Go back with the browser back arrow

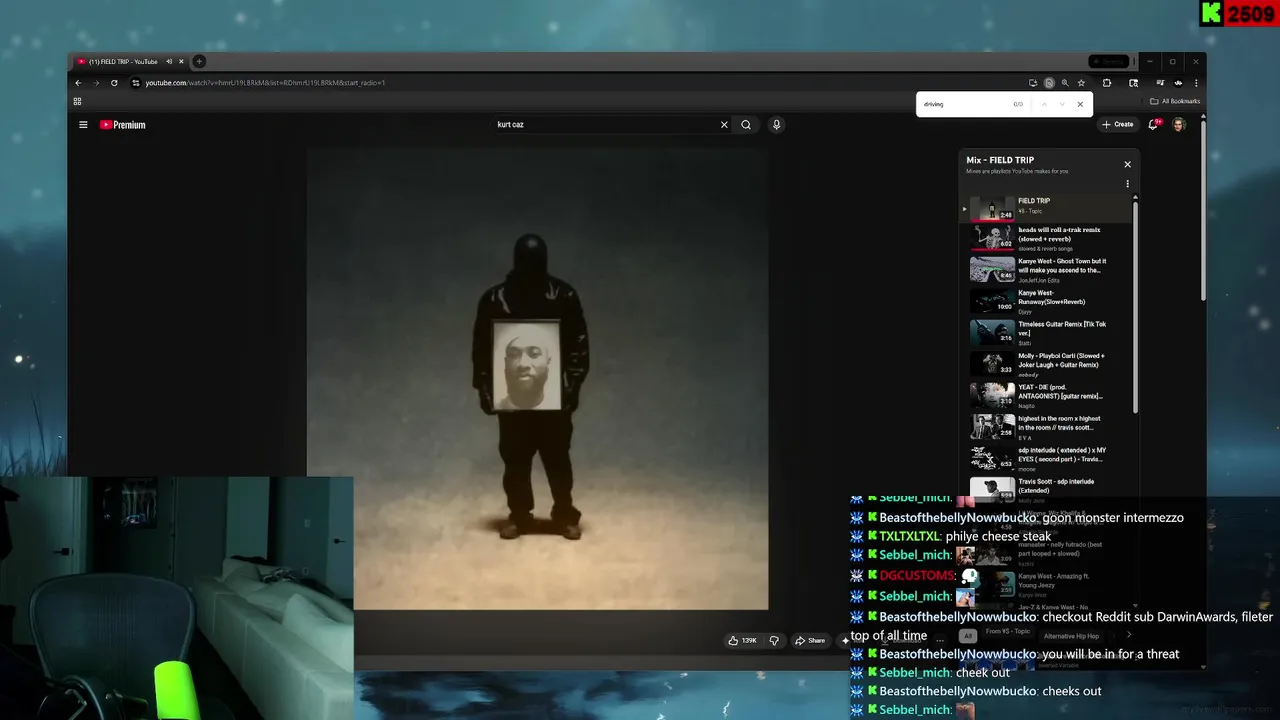coord(78,83)
